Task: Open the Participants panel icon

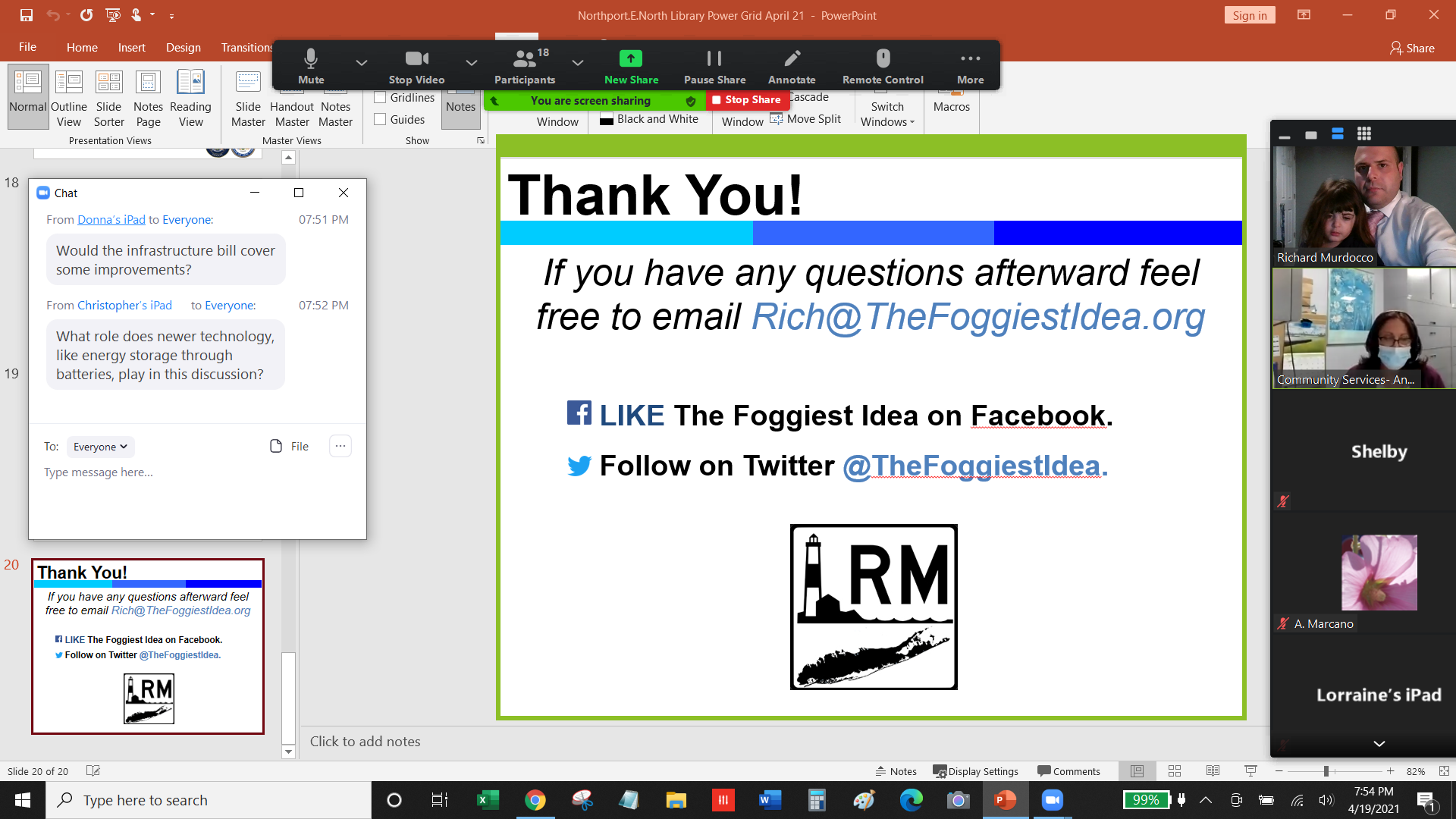Action: 525,59
